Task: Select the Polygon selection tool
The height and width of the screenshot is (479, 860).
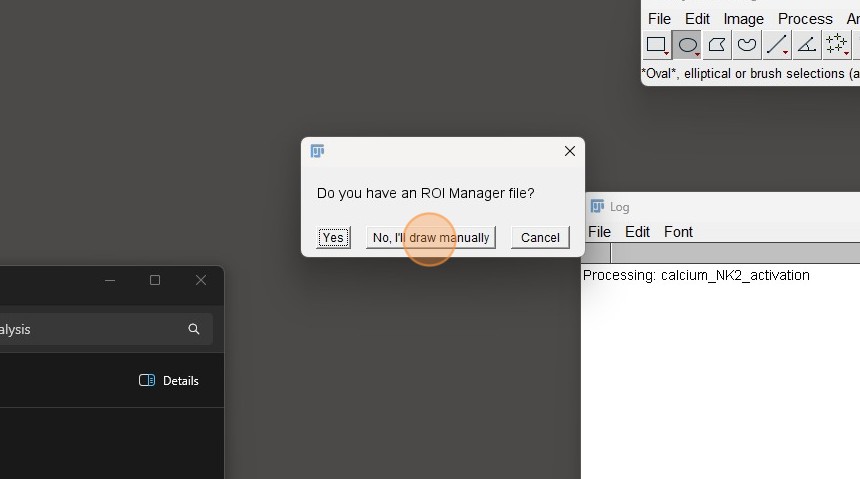Action: tap(717, 45)
